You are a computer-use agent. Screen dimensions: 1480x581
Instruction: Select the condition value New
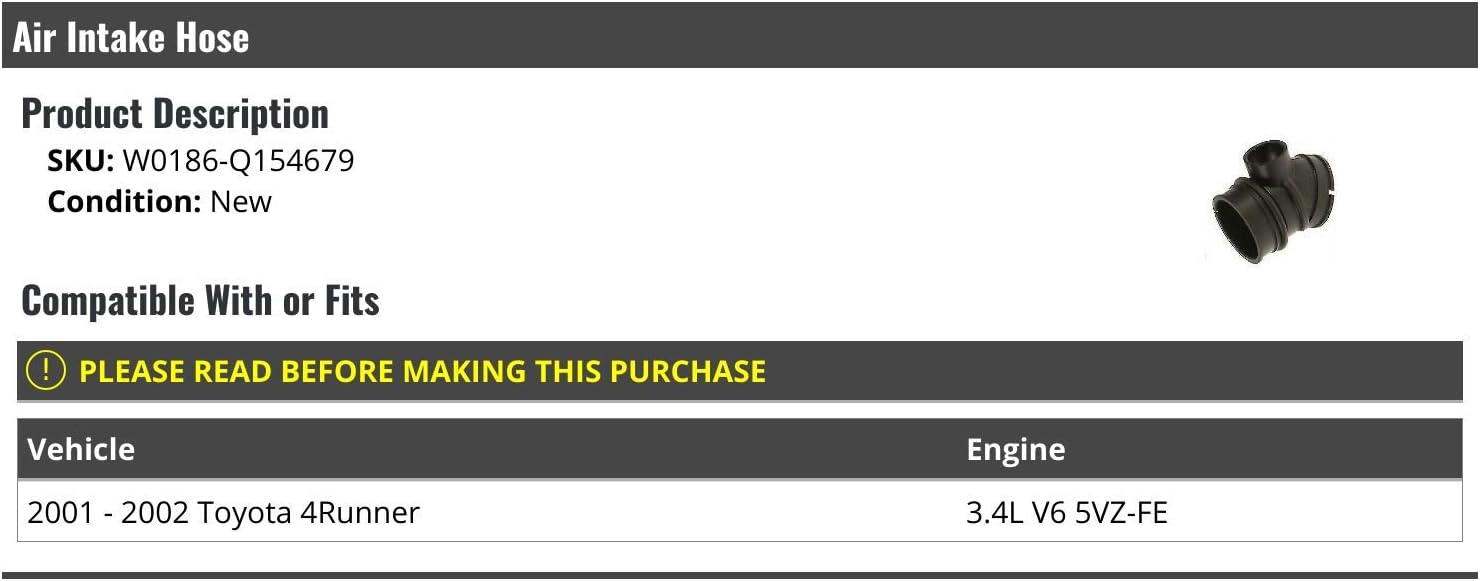point(241,201)
